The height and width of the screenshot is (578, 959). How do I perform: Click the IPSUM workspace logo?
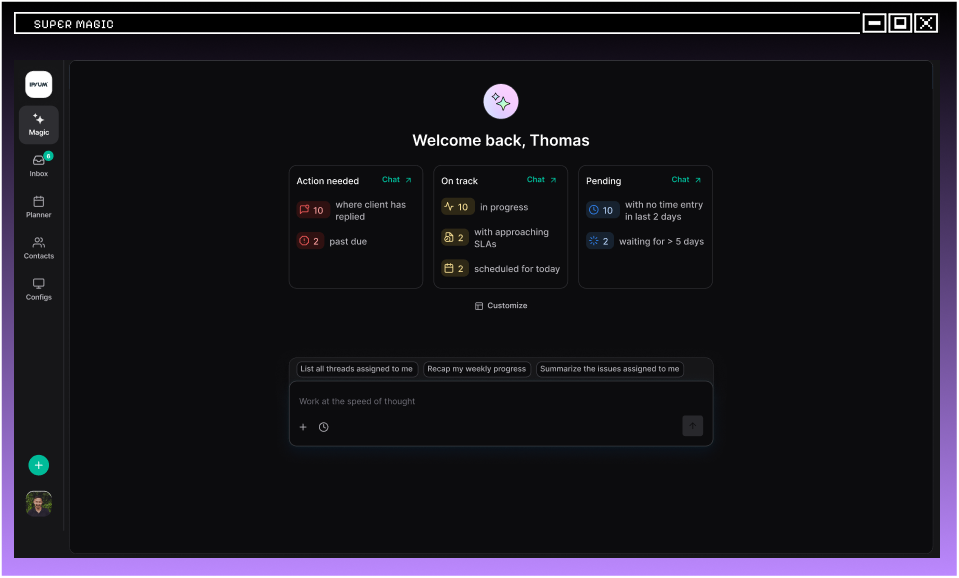pyautogui.click(x=39, y=84)
